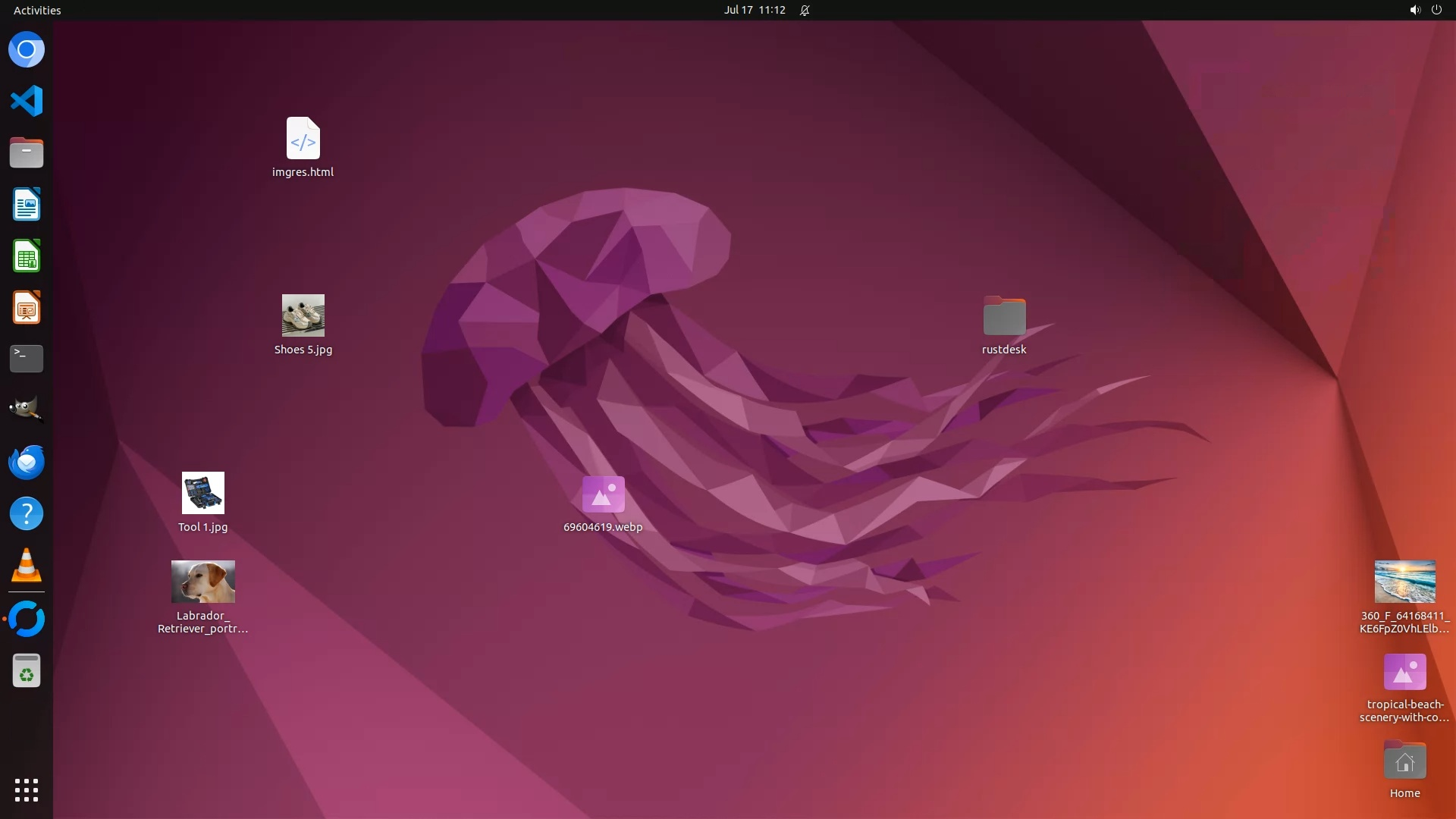Screen dimensions: 1456x819
Task: Select the Shoes 5.jpg thumbnail
Action: tap(303, 315)
